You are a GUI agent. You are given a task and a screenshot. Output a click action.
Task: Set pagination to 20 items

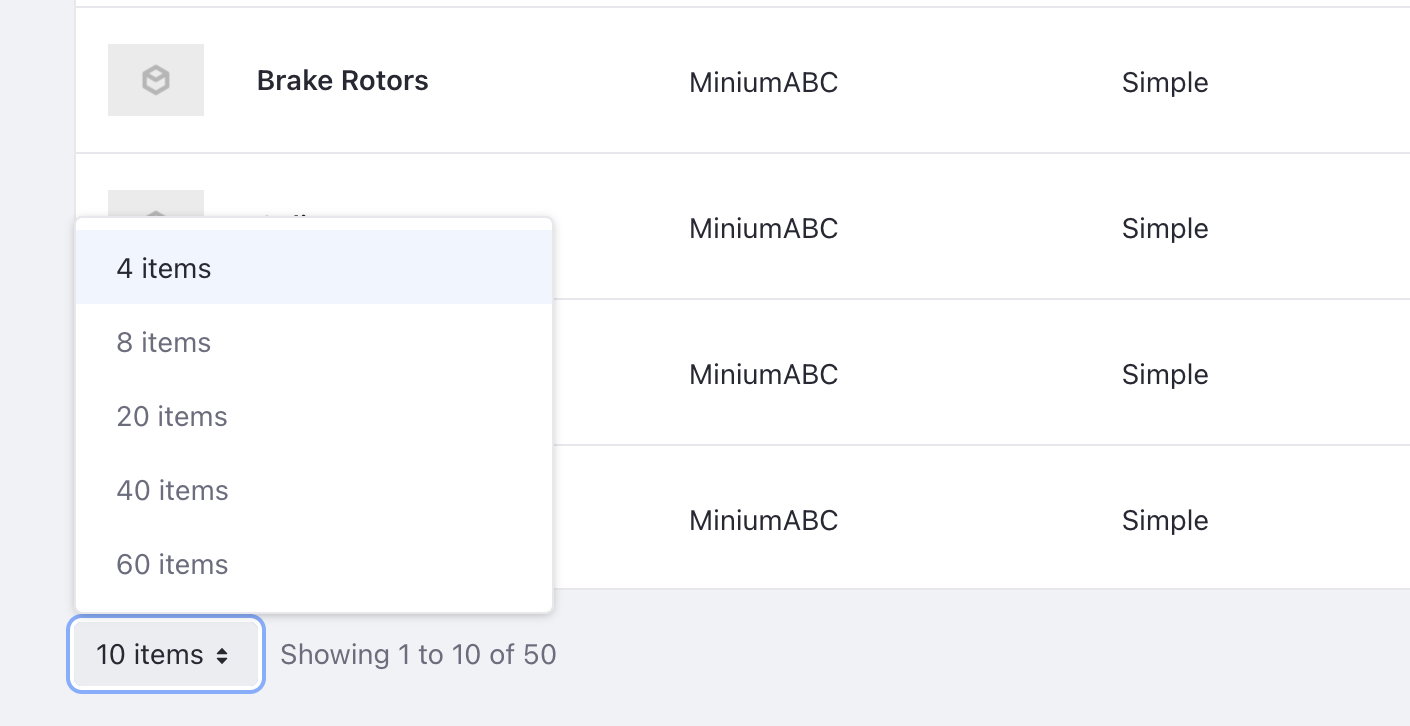click(x=314, y=416)
